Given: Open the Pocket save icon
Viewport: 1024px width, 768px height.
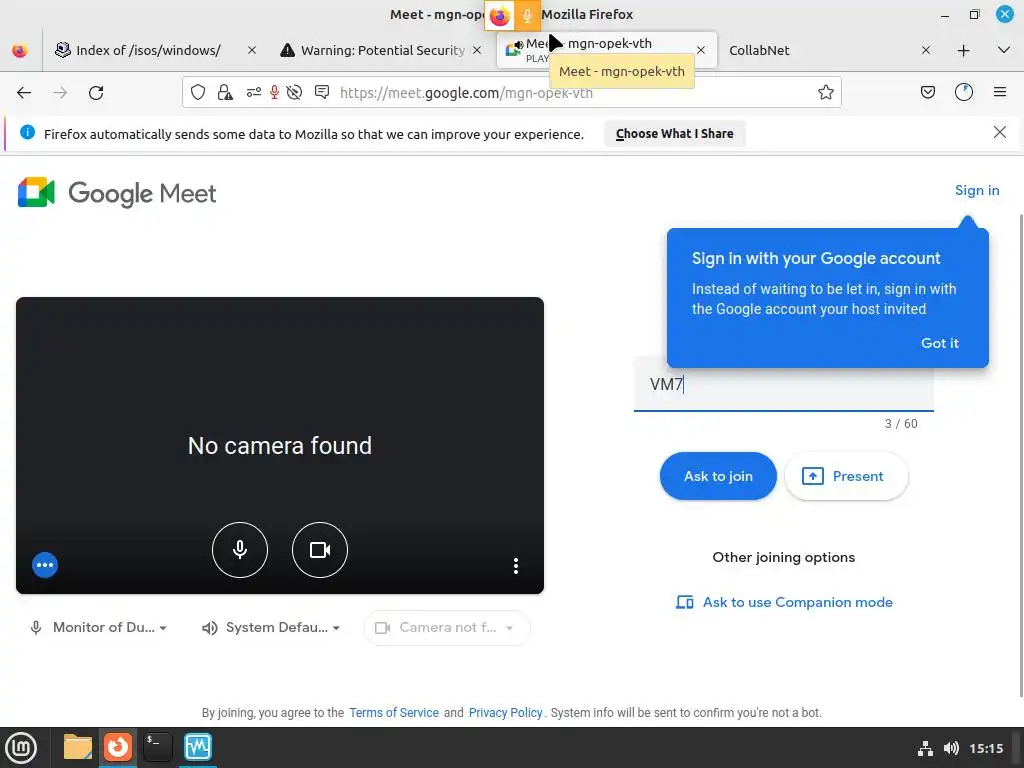Looking at the screenshot, I should 927,93.
